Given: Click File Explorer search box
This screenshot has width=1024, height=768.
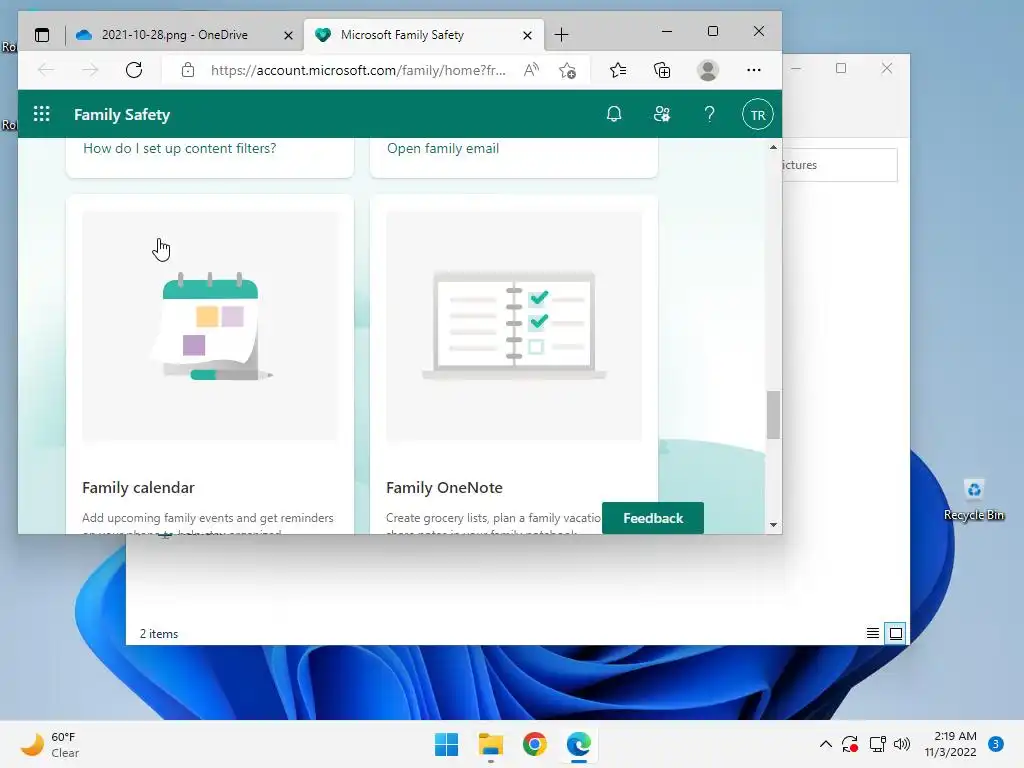Looking at the screenshot, I should 840,165.
